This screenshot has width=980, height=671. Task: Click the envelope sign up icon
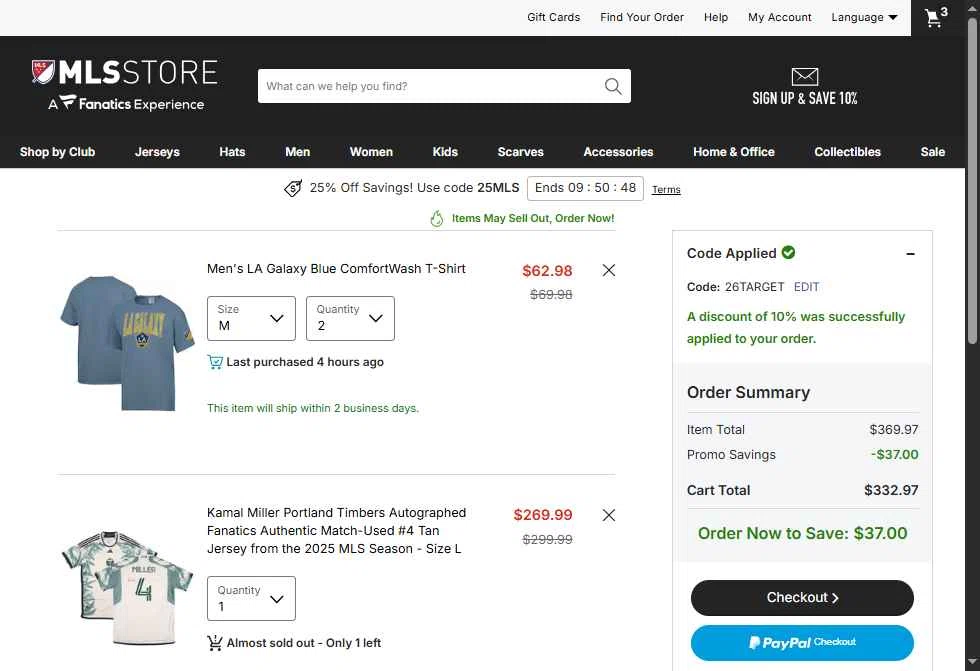[804, 76]
